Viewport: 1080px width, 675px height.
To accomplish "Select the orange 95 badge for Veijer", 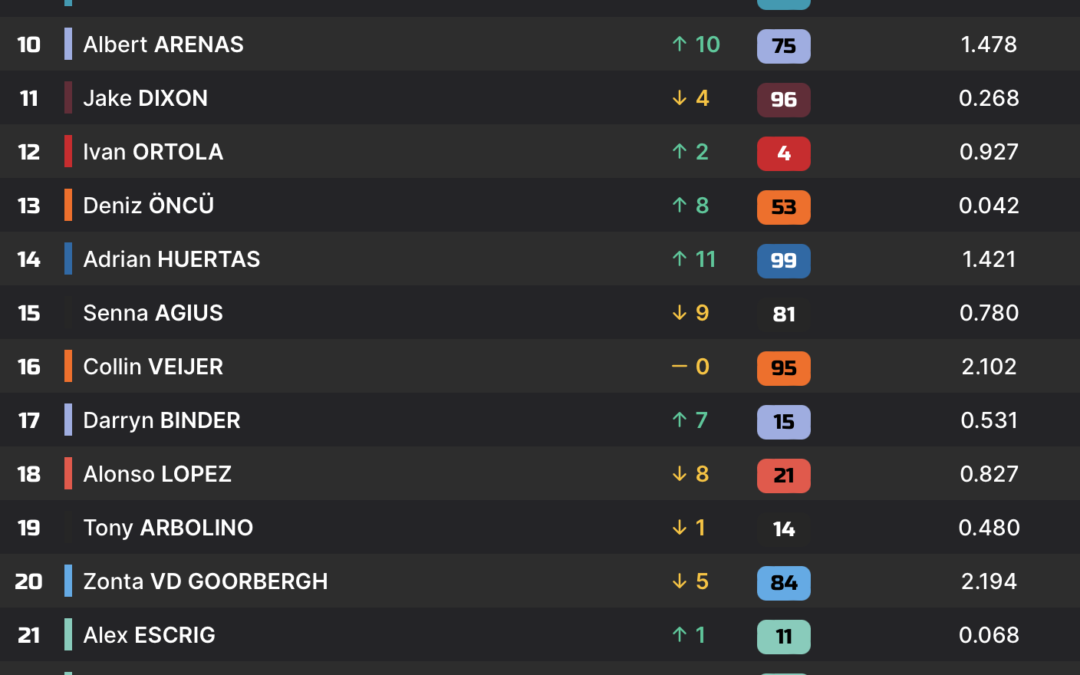I will click(x=783, y=368).
